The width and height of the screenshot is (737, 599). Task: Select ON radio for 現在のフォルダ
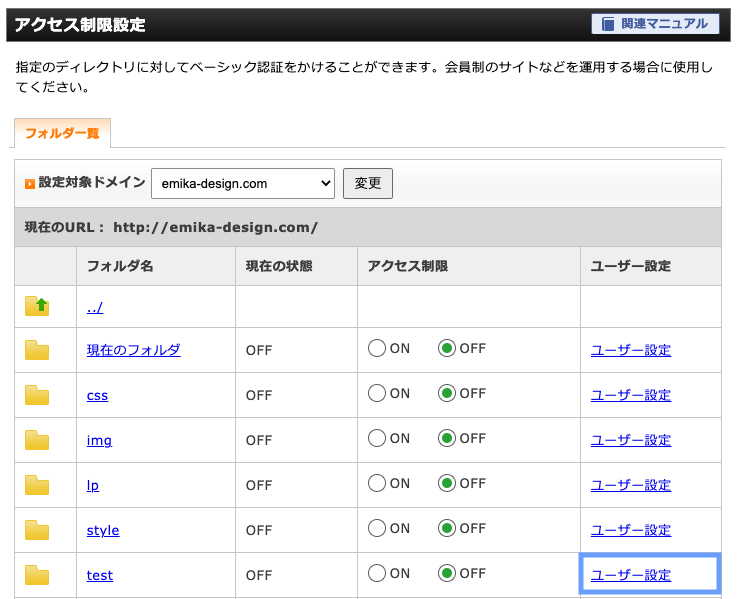point(377,348)
